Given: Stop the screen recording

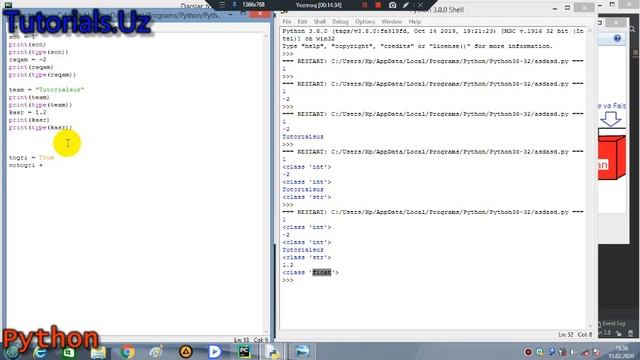Looking at the screenshot, I should coord(378,5).
